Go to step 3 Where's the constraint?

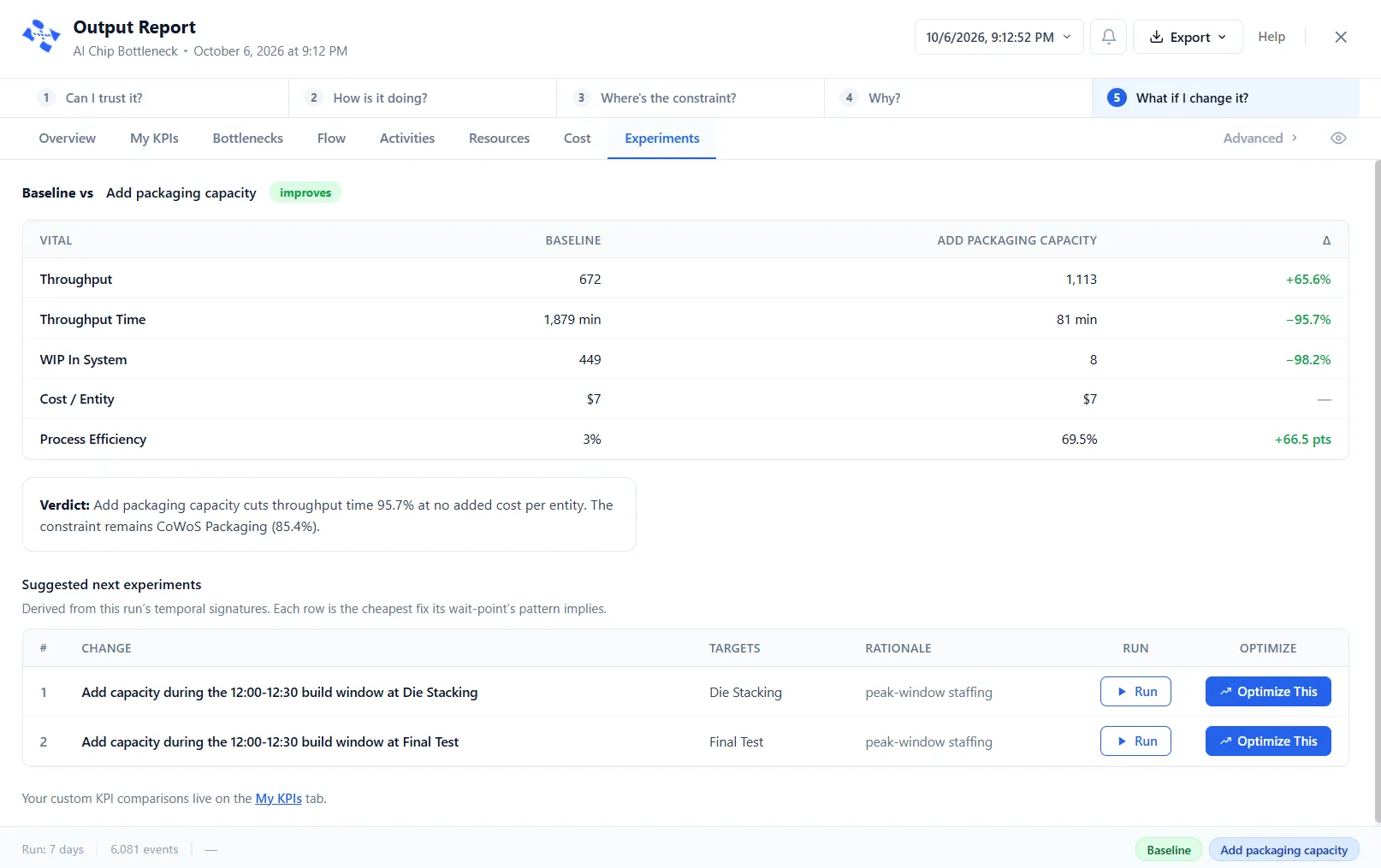click(690, 98)
